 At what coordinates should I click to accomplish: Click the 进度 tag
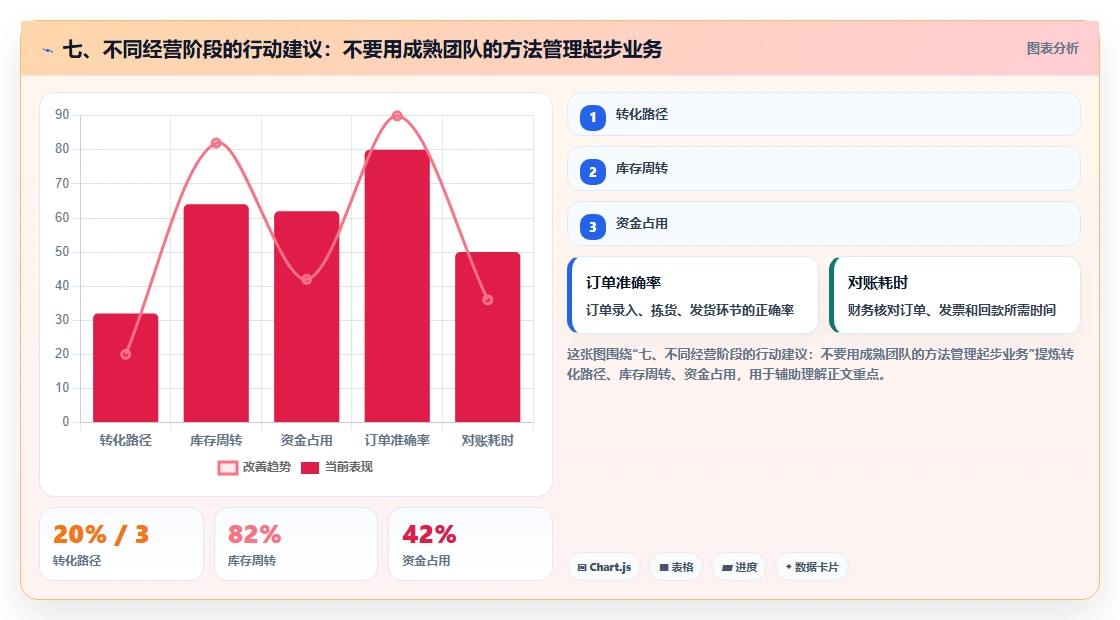pos(739,567)
